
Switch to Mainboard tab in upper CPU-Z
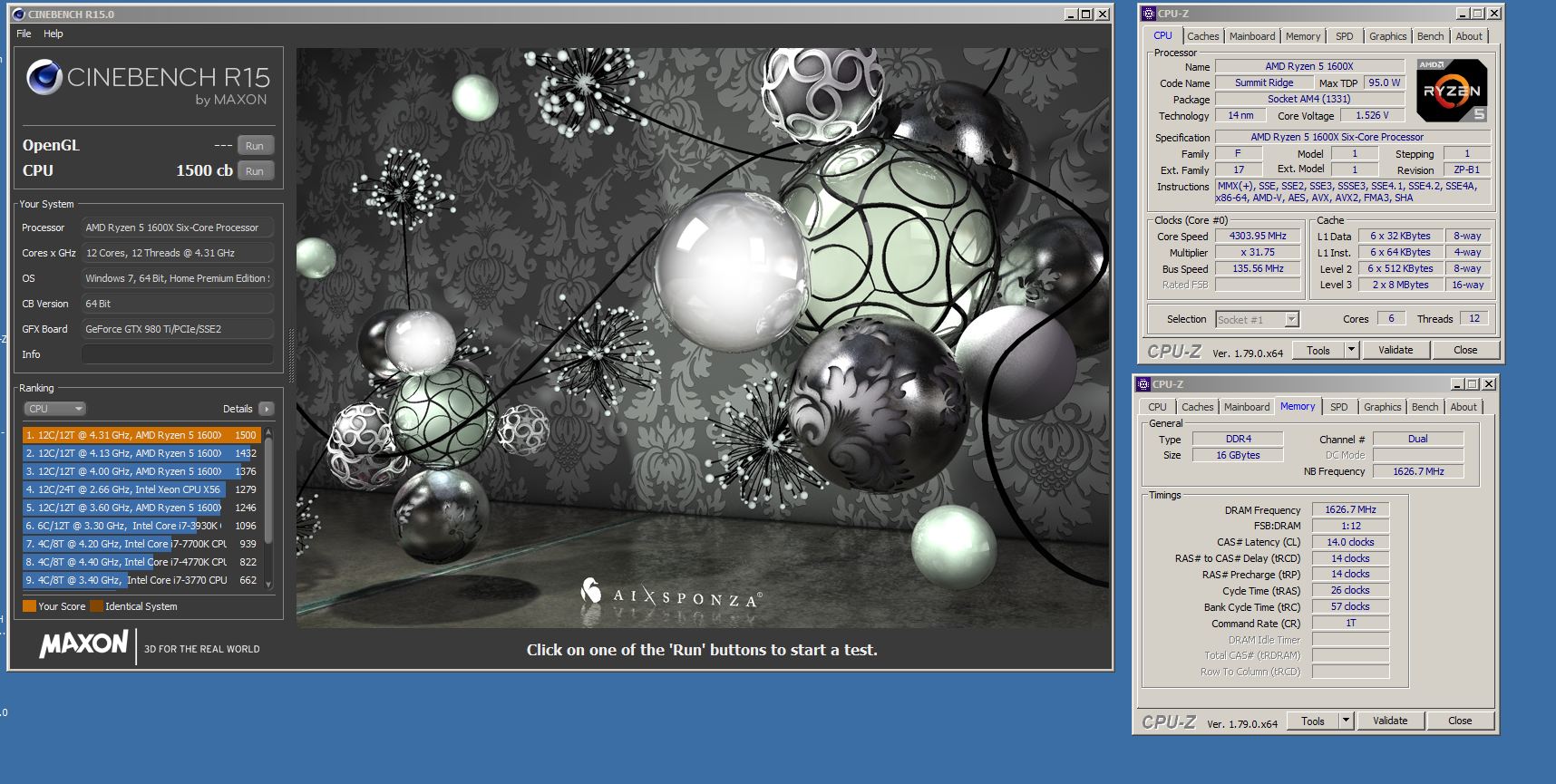(1252, 36)
